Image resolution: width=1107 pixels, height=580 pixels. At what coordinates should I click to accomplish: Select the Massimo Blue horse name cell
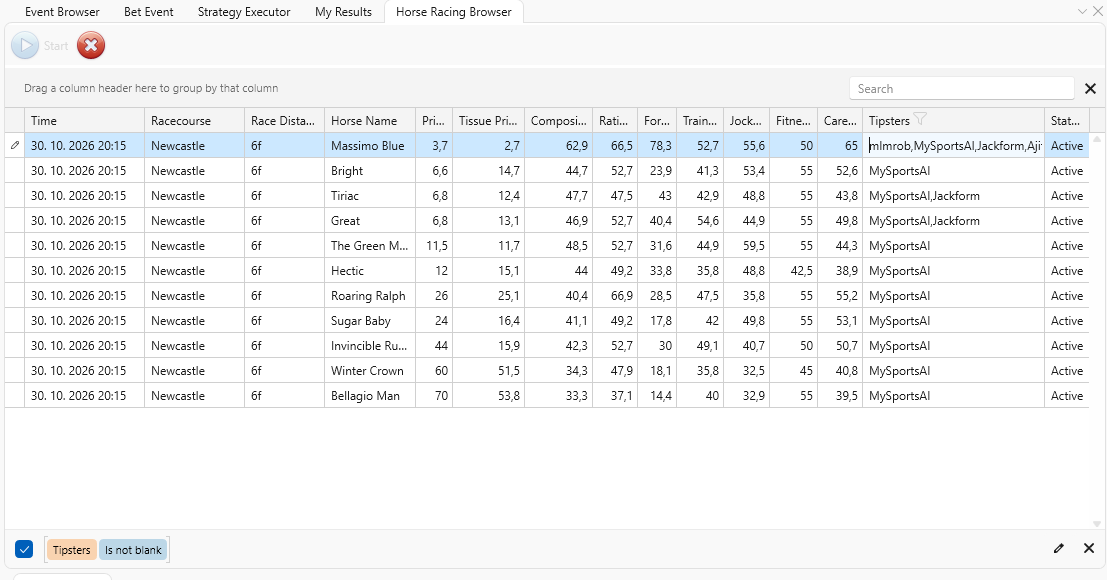(x=370, y=146)
